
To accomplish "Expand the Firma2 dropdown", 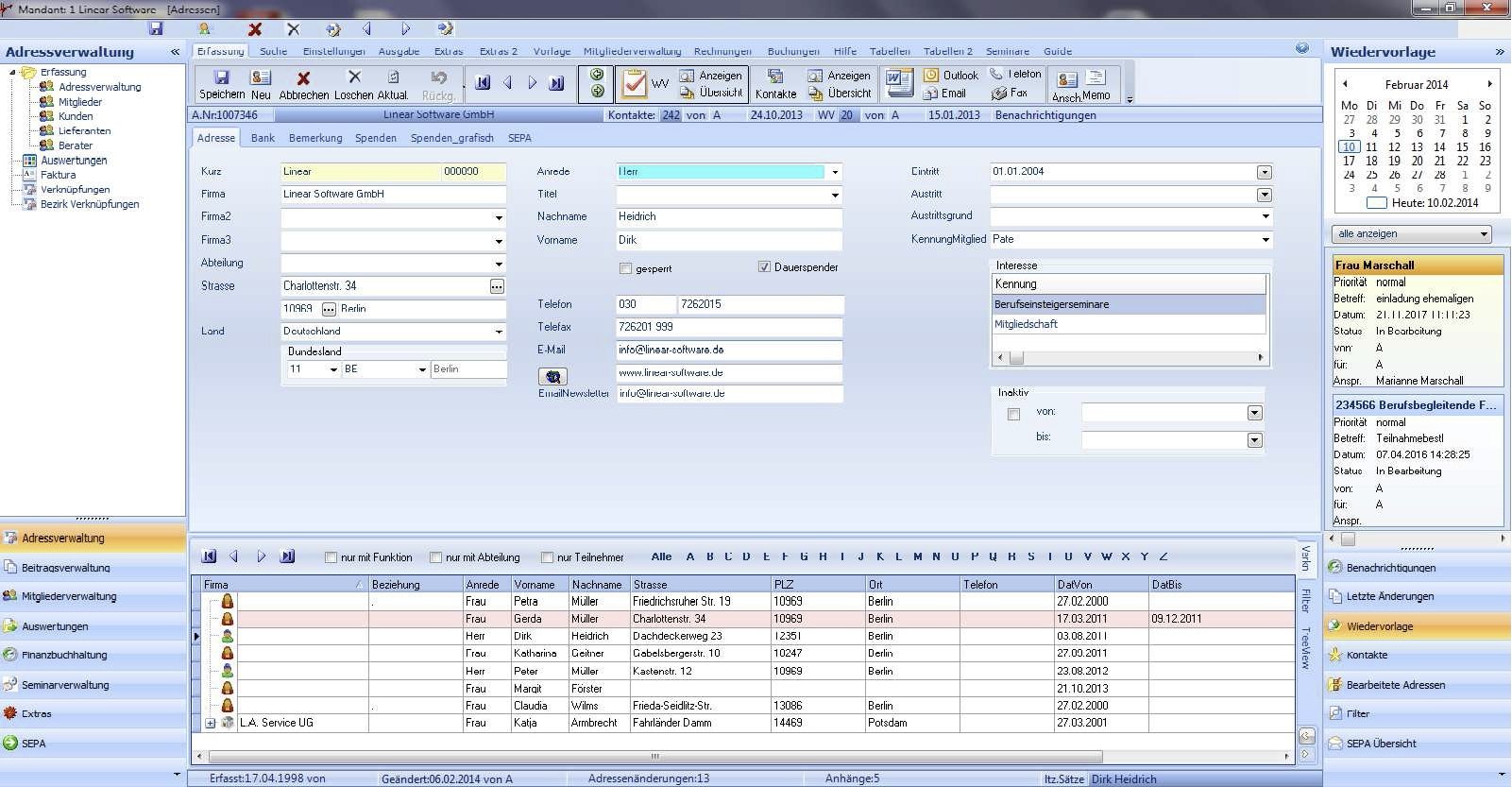I will click(500, 218).
